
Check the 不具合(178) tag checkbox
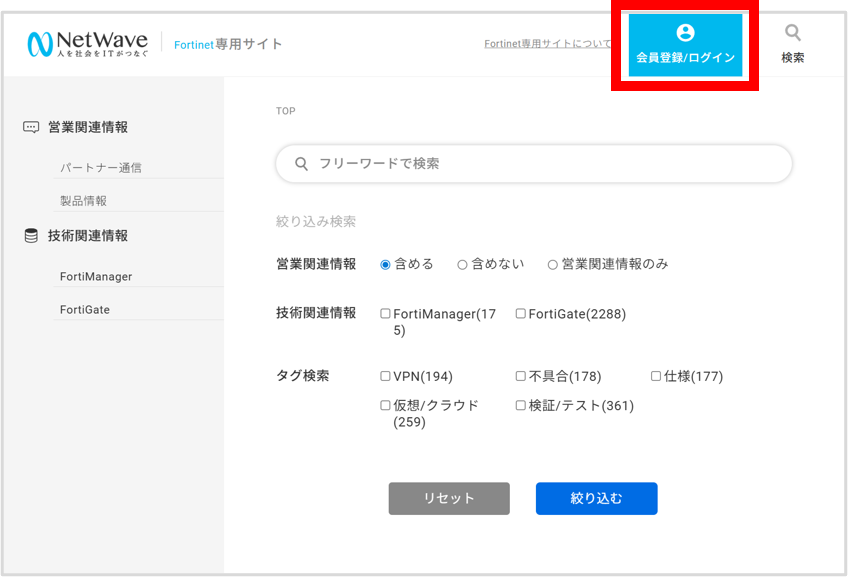click(x=520, y=377)
